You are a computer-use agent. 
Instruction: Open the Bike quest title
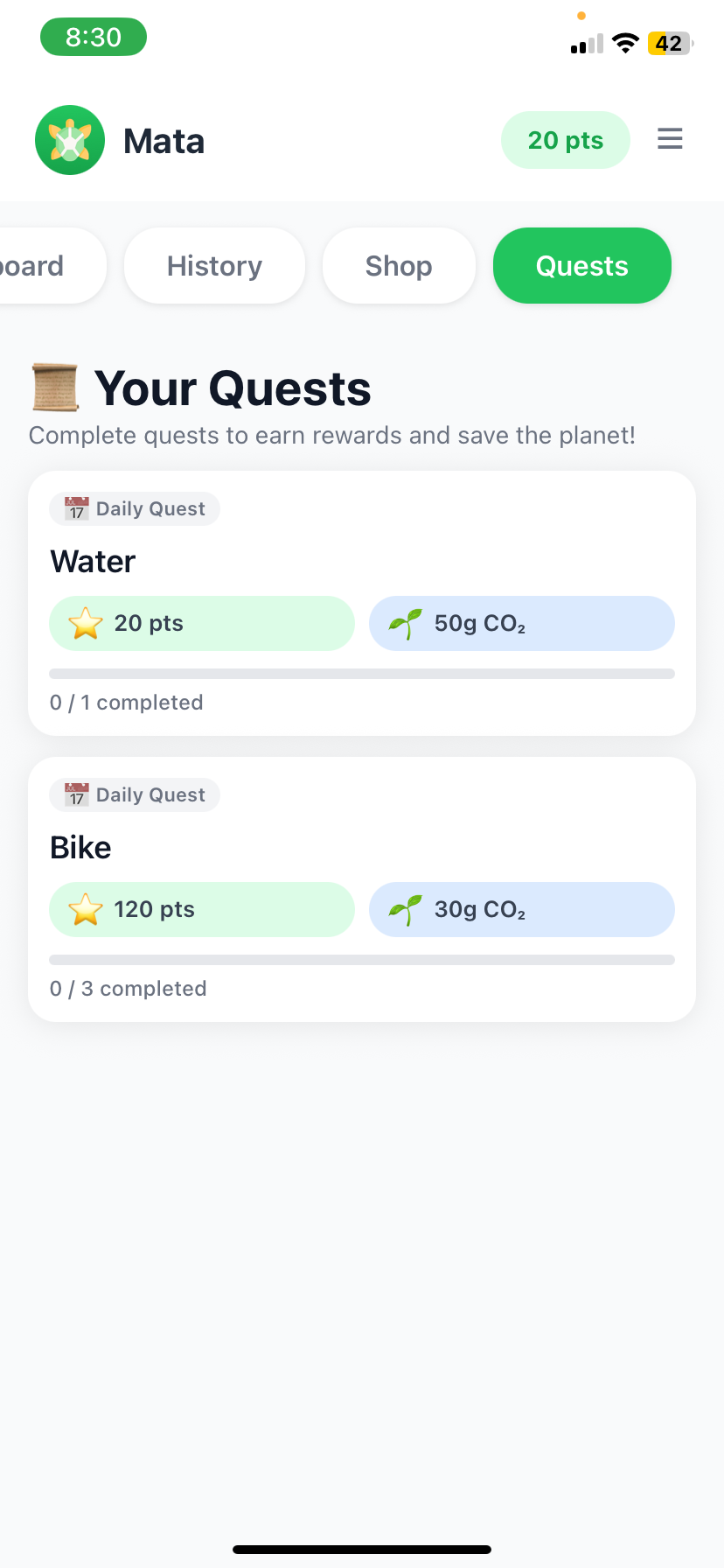[x=81, y=848]
